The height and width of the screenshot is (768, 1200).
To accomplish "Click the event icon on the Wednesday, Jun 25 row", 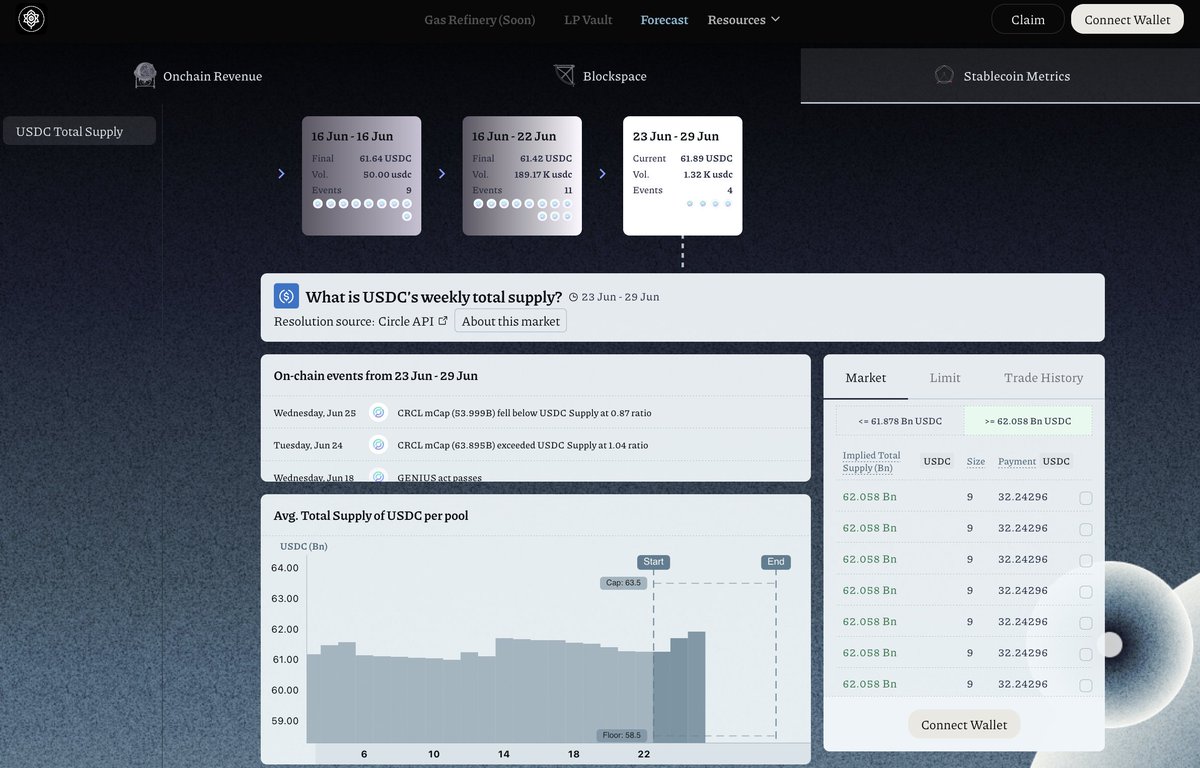I will coord(378,412).
